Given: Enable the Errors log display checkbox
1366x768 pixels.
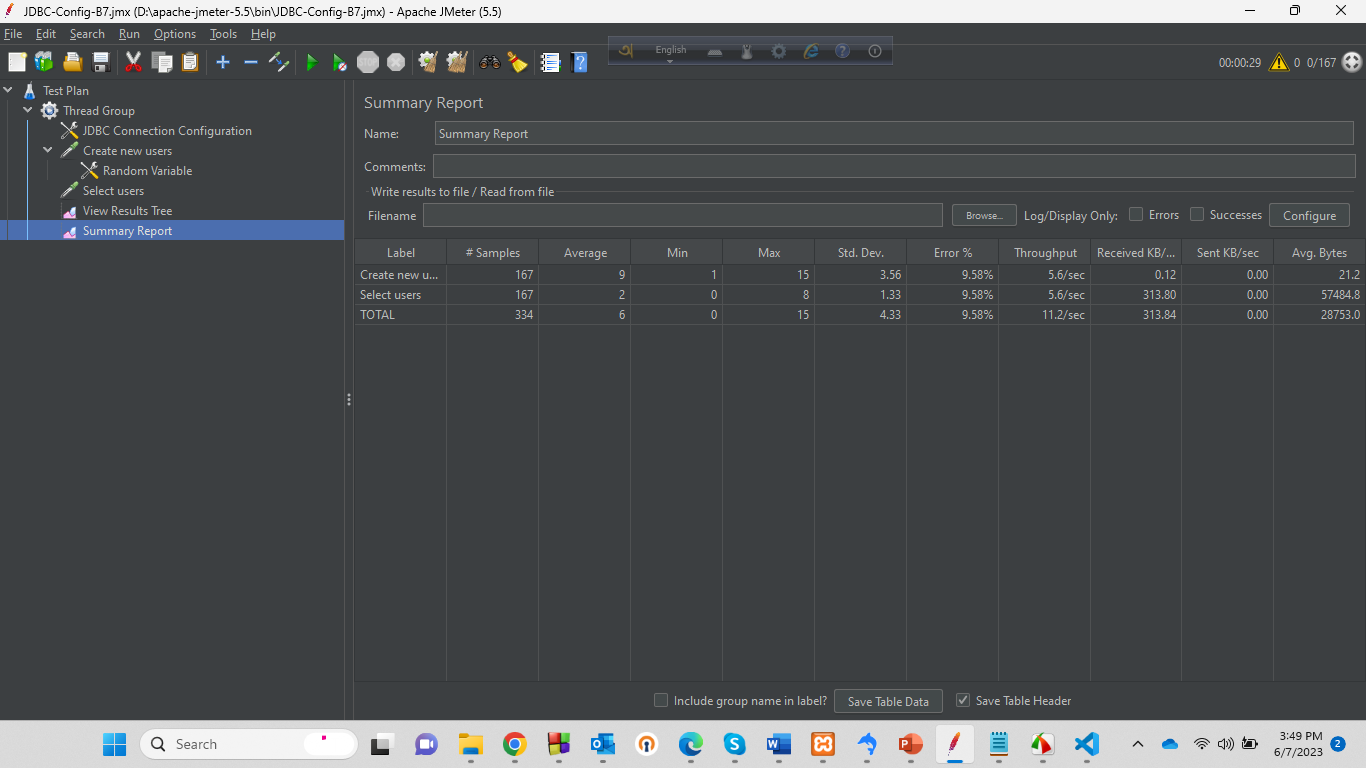Looking at the screenshot, I should click(x=1136, y=214).
